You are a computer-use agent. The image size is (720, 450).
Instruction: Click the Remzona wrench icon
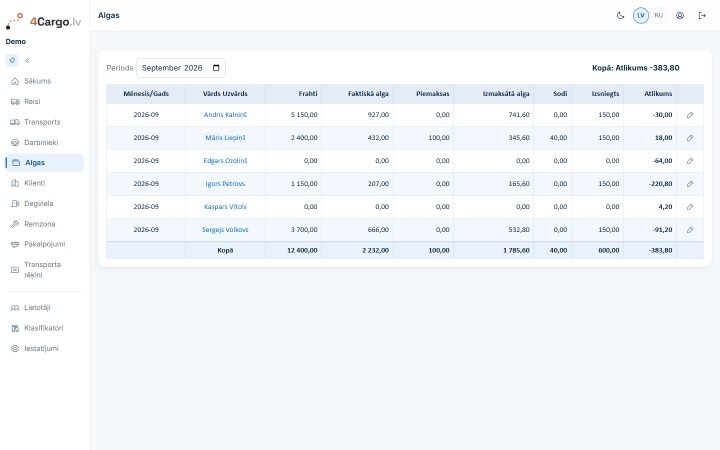coord(15,224)
